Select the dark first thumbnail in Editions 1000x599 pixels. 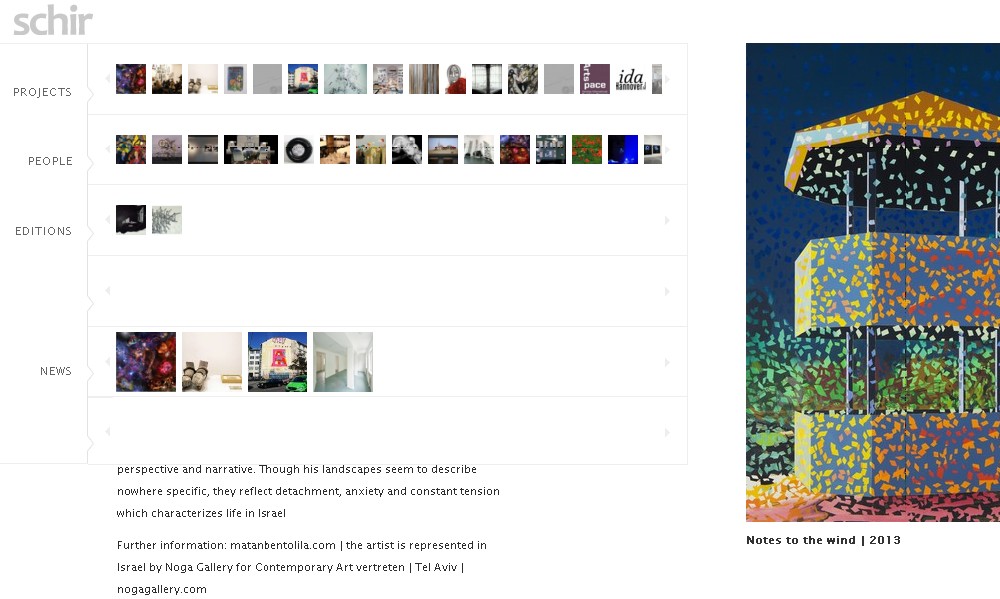pyautogui.click(x=131, y=219)
